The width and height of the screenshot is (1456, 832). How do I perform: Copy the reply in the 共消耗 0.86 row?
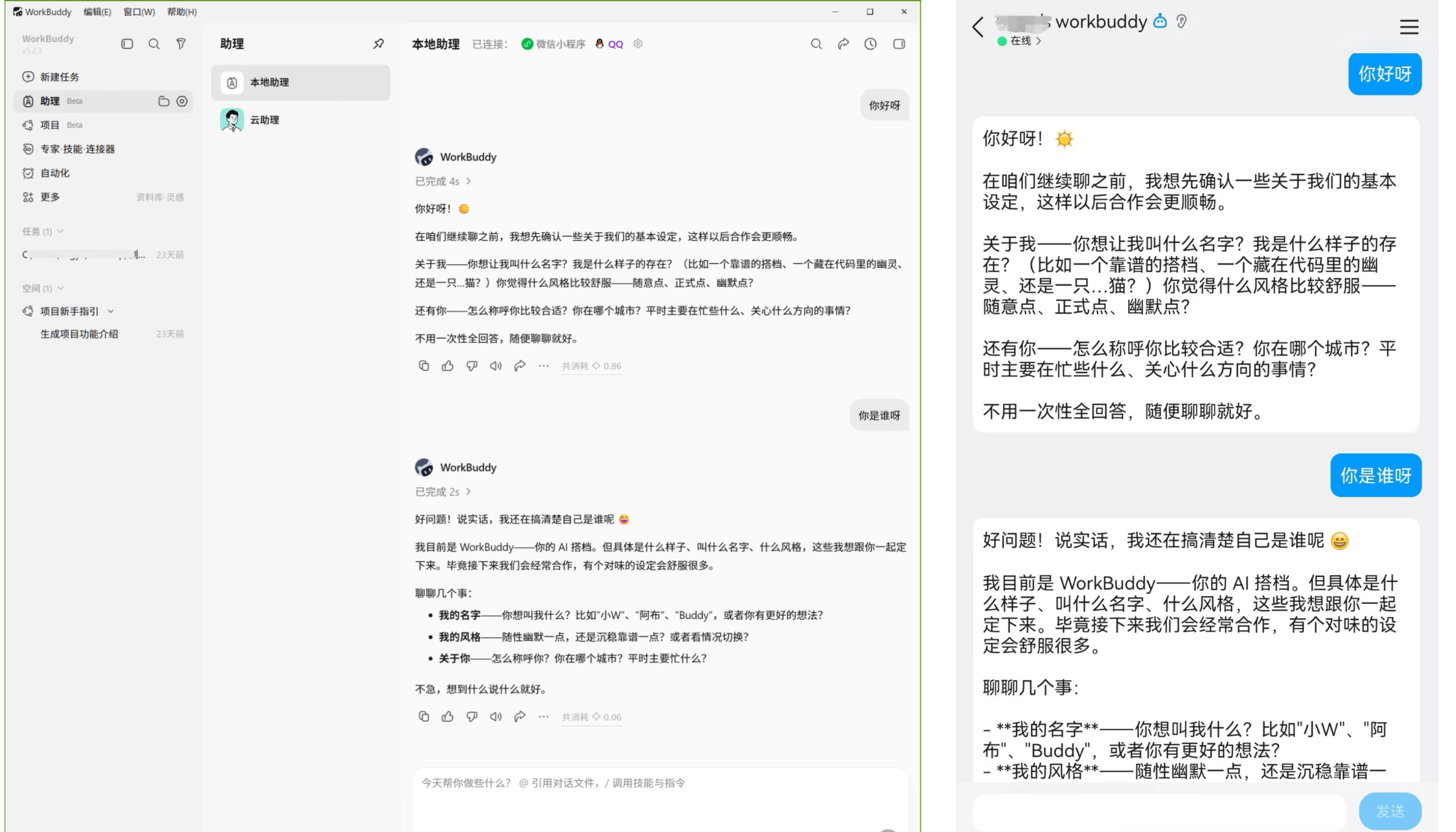[x=423, y=366]
